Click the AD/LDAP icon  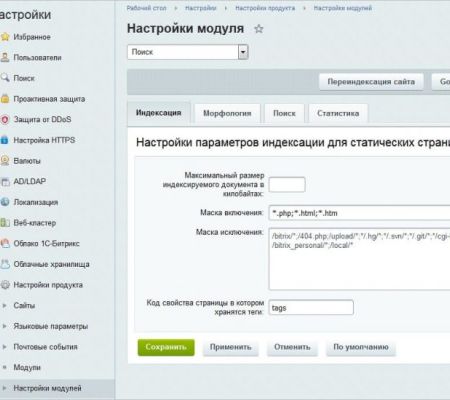[5, 182]
